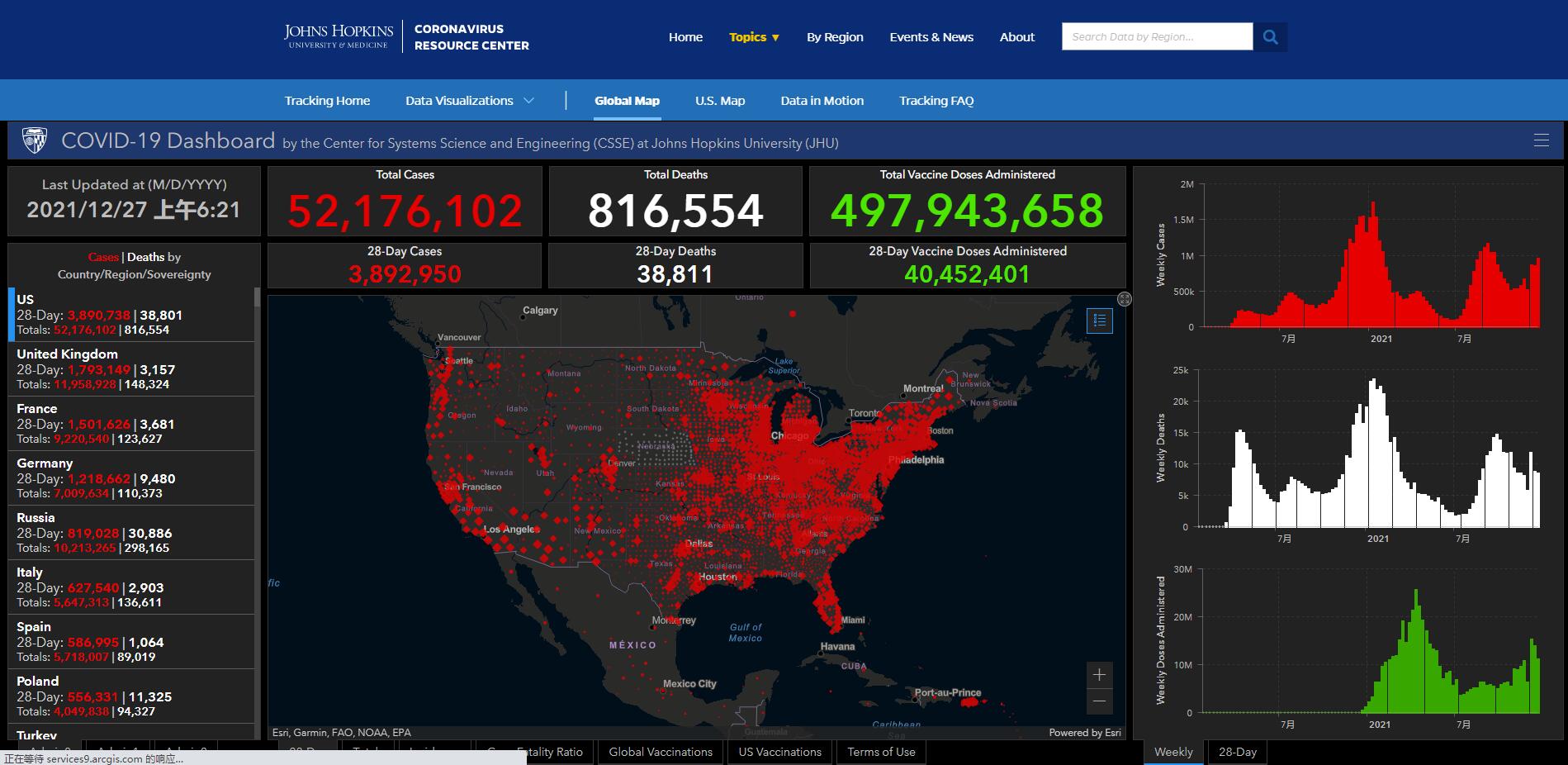1568x765 pixels.
Task: Click the 28-Day Cases value 3,892,950
Action: (x=405, y=274)
